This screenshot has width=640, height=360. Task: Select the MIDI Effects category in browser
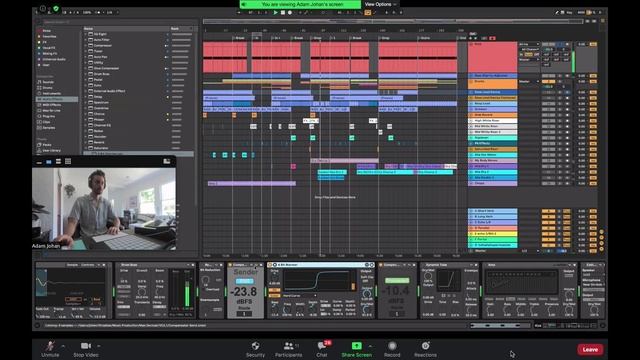click(x=51, y=105)
